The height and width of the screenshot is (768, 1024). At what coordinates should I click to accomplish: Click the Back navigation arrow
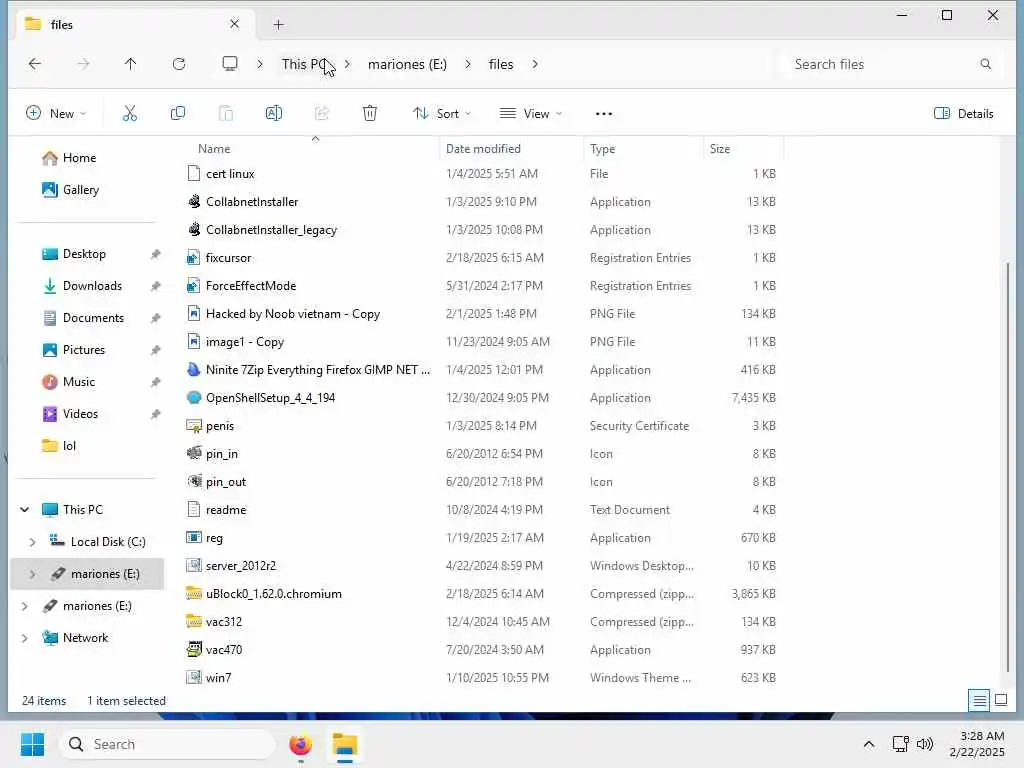click(35, 63)
